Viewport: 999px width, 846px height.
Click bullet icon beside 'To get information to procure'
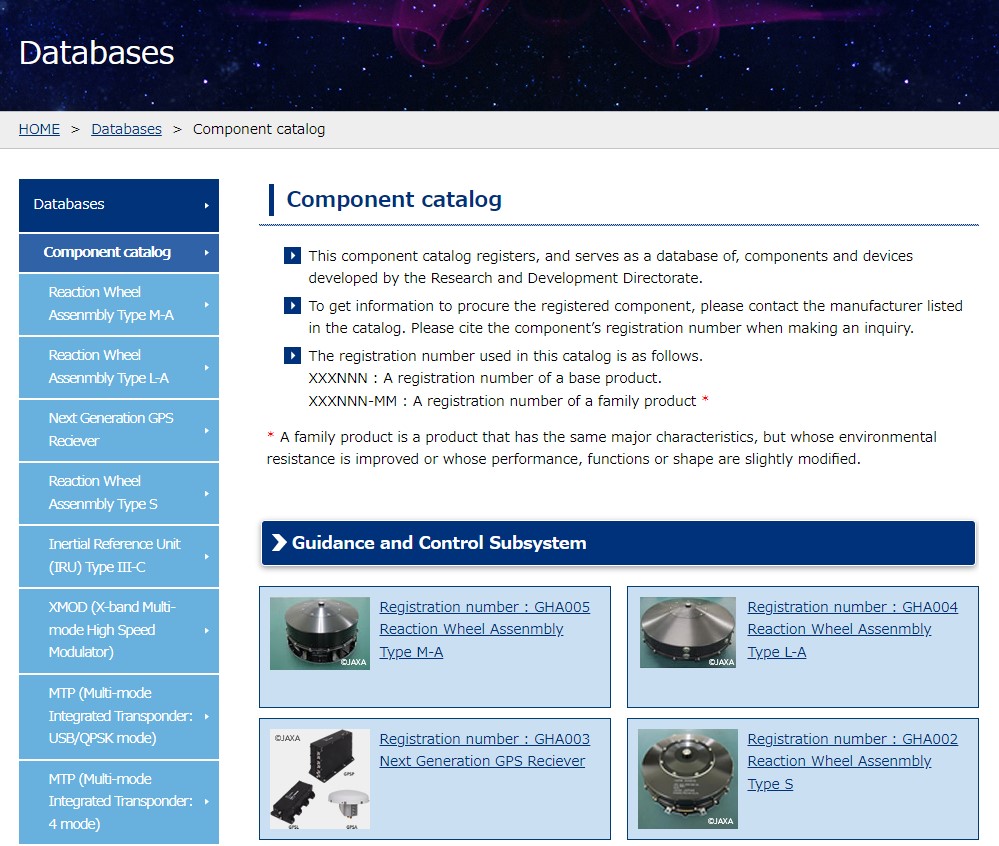[x=292, y=306]
